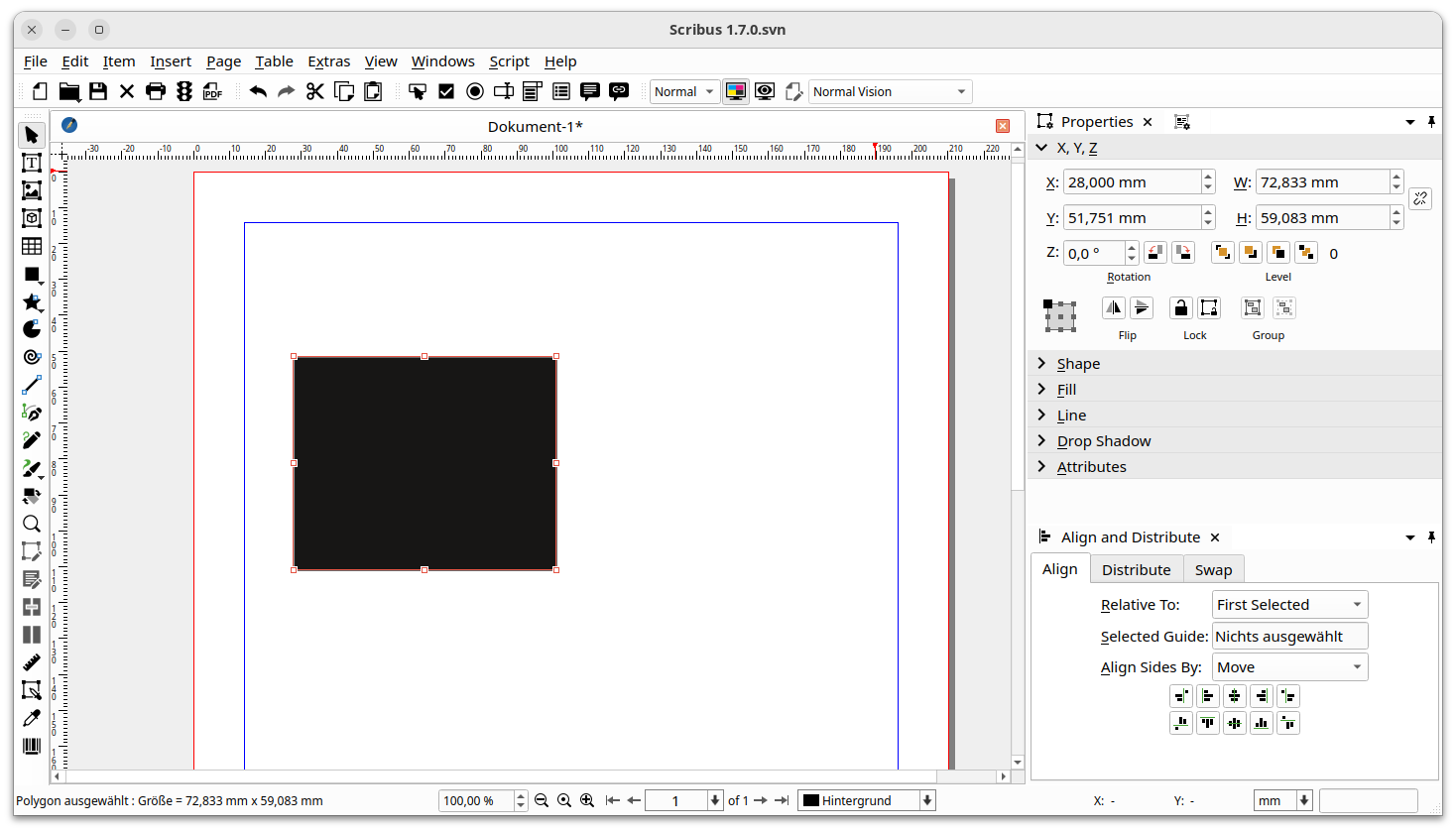This screenshot has height=832, width=1456.
Task: Click flip horizontally button
Action: tap(1114, 308)
